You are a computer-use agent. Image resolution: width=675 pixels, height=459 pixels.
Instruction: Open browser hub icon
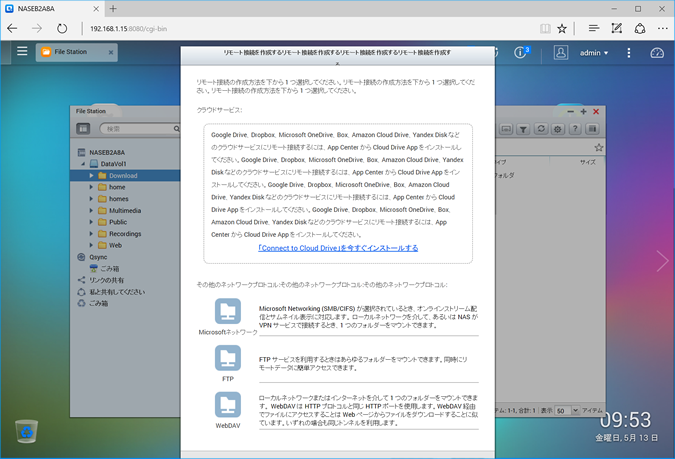[x=594, y=28]
